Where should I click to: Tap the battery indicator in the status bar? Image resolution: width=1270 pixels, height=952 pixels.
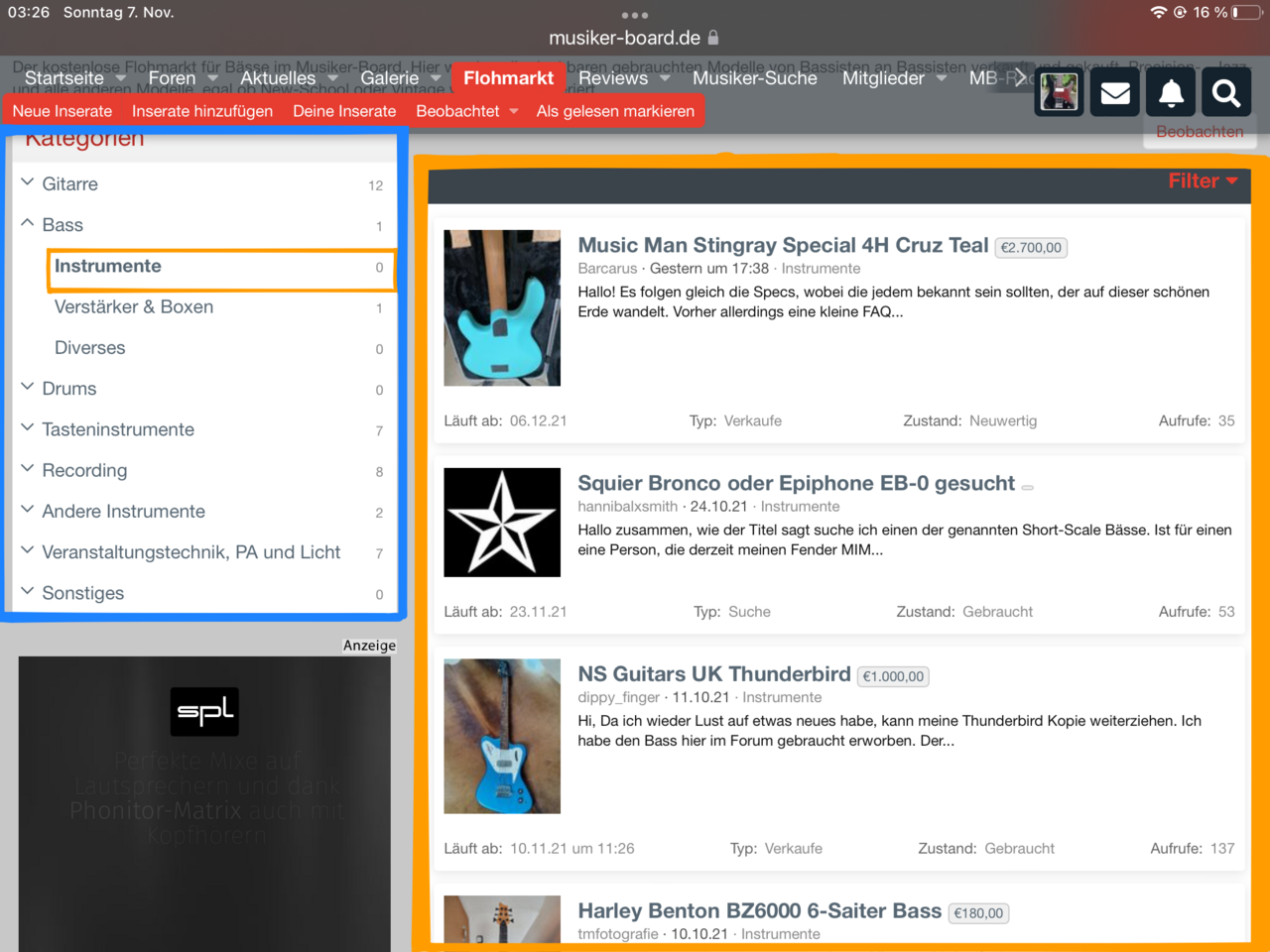point(1246,12)
